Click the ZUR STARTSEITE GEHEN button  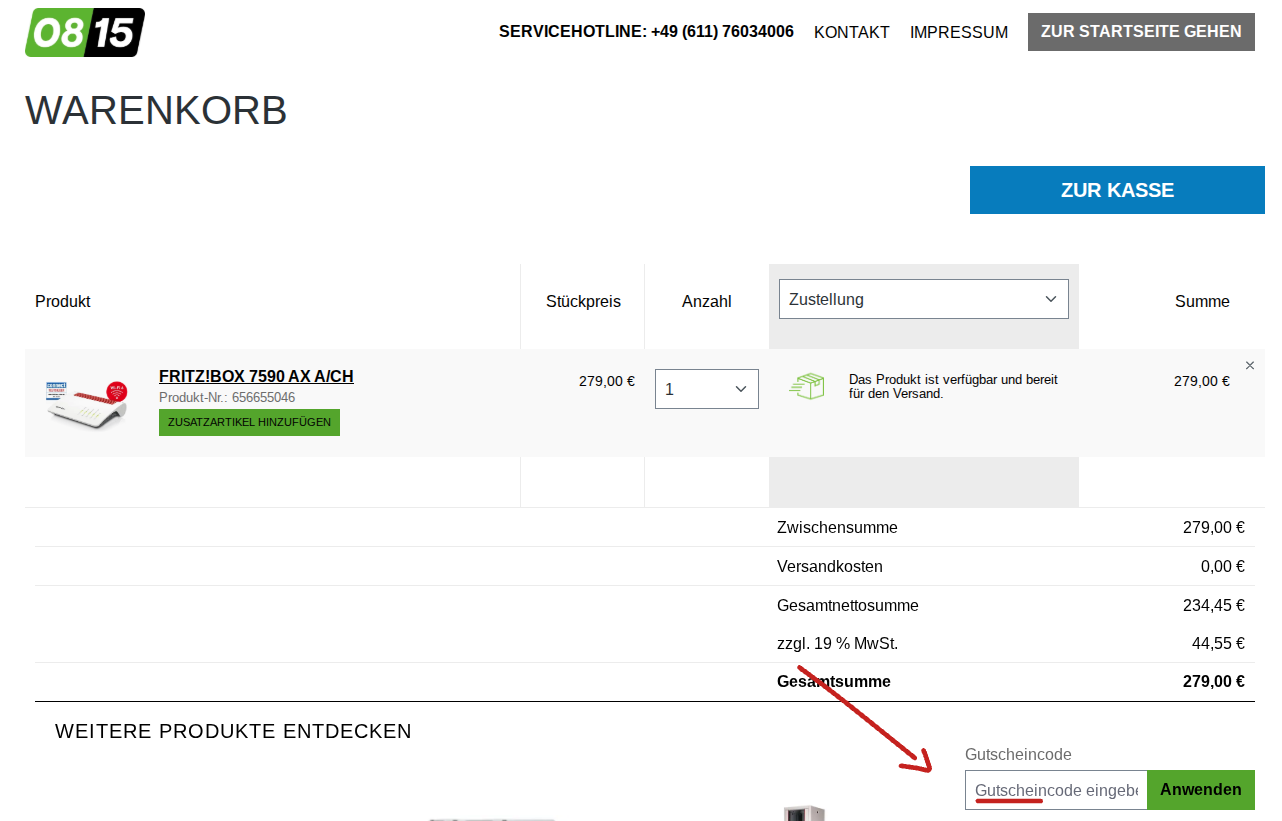pos(1140,32)
